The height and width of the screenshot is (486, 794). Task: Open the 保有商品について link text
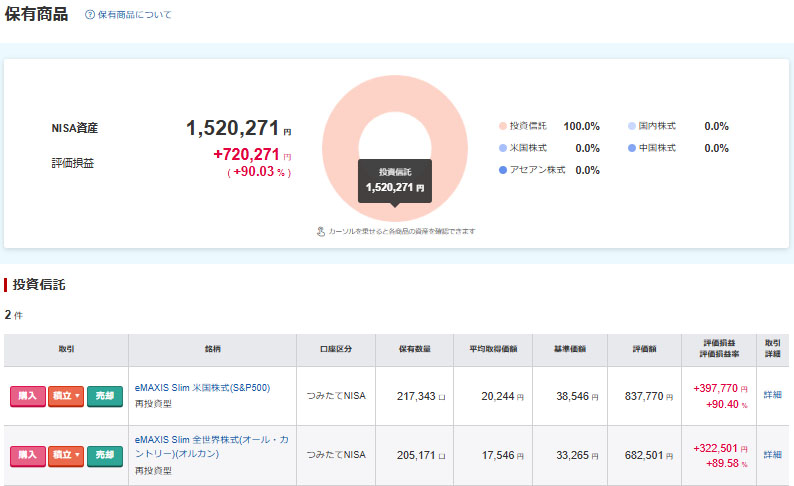[x=134, y=15]
